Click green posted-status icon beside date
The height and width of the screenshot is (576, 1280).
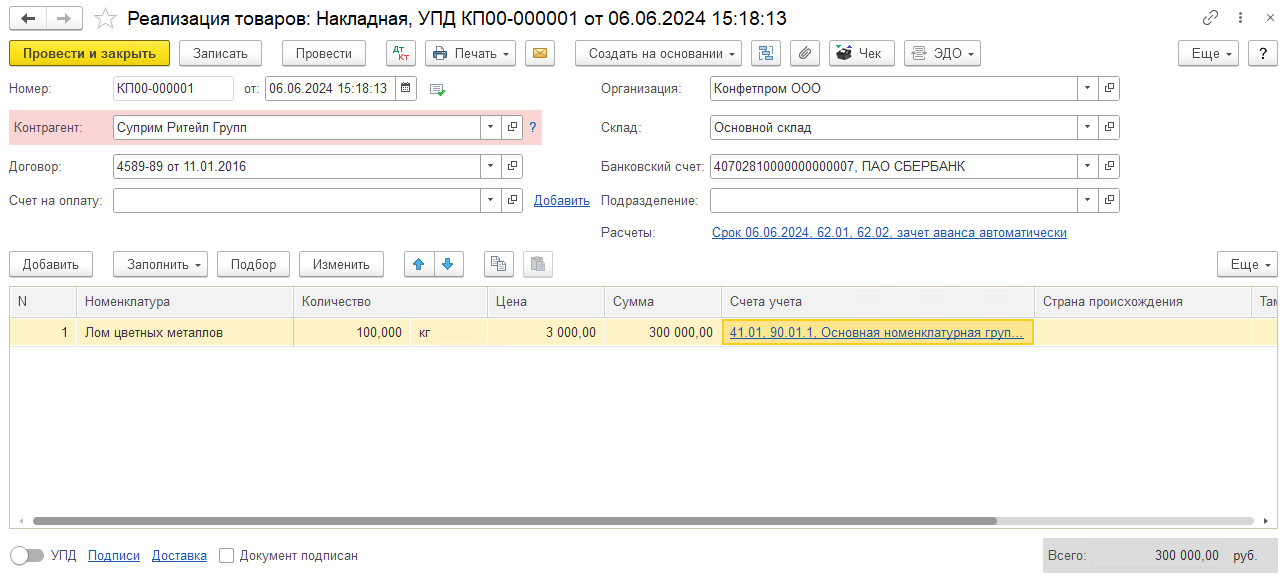tap(437, 89)
